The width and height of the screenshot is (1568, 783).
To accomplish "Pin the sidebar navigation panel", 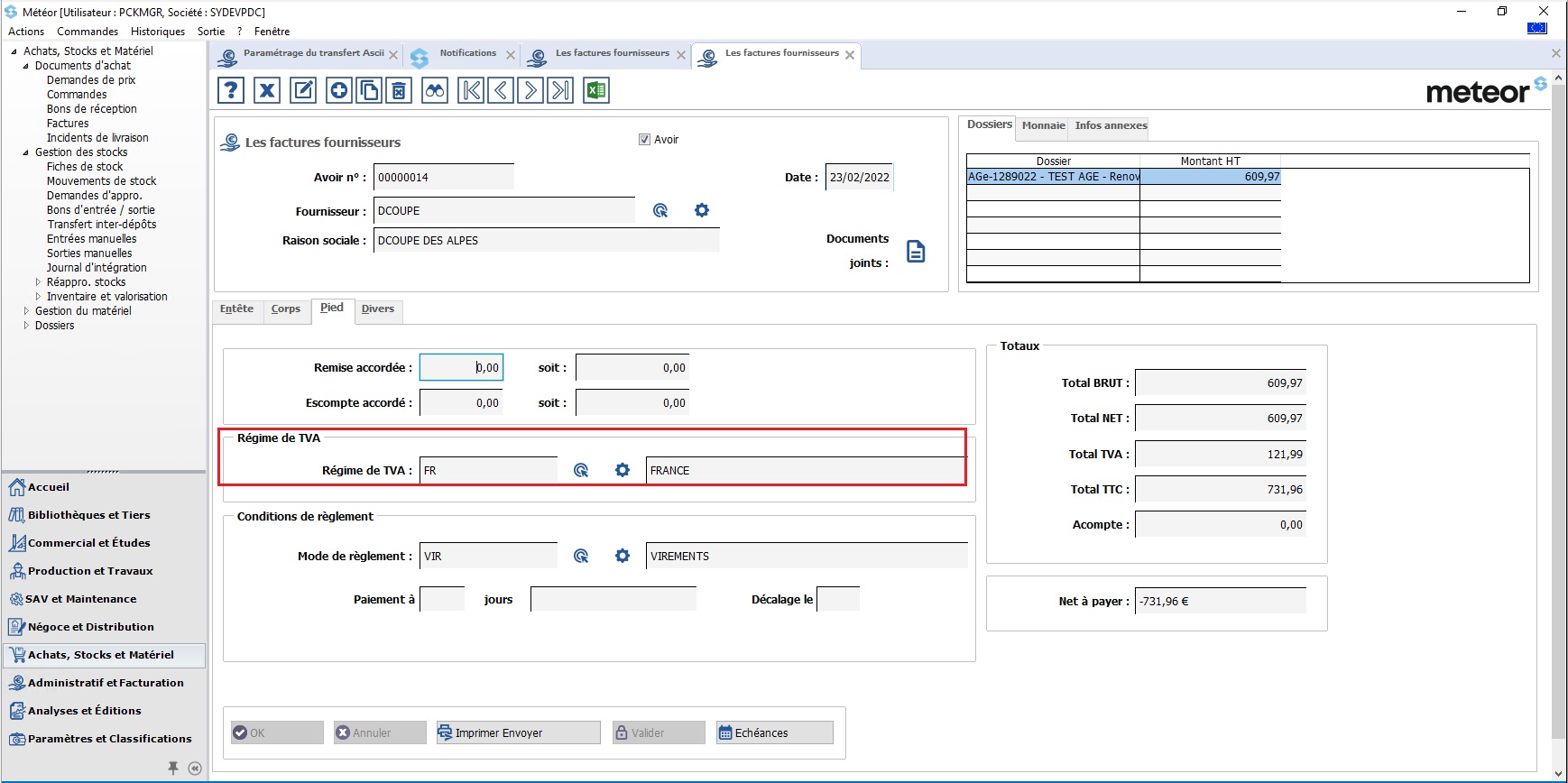I will (x=173, y=768).
